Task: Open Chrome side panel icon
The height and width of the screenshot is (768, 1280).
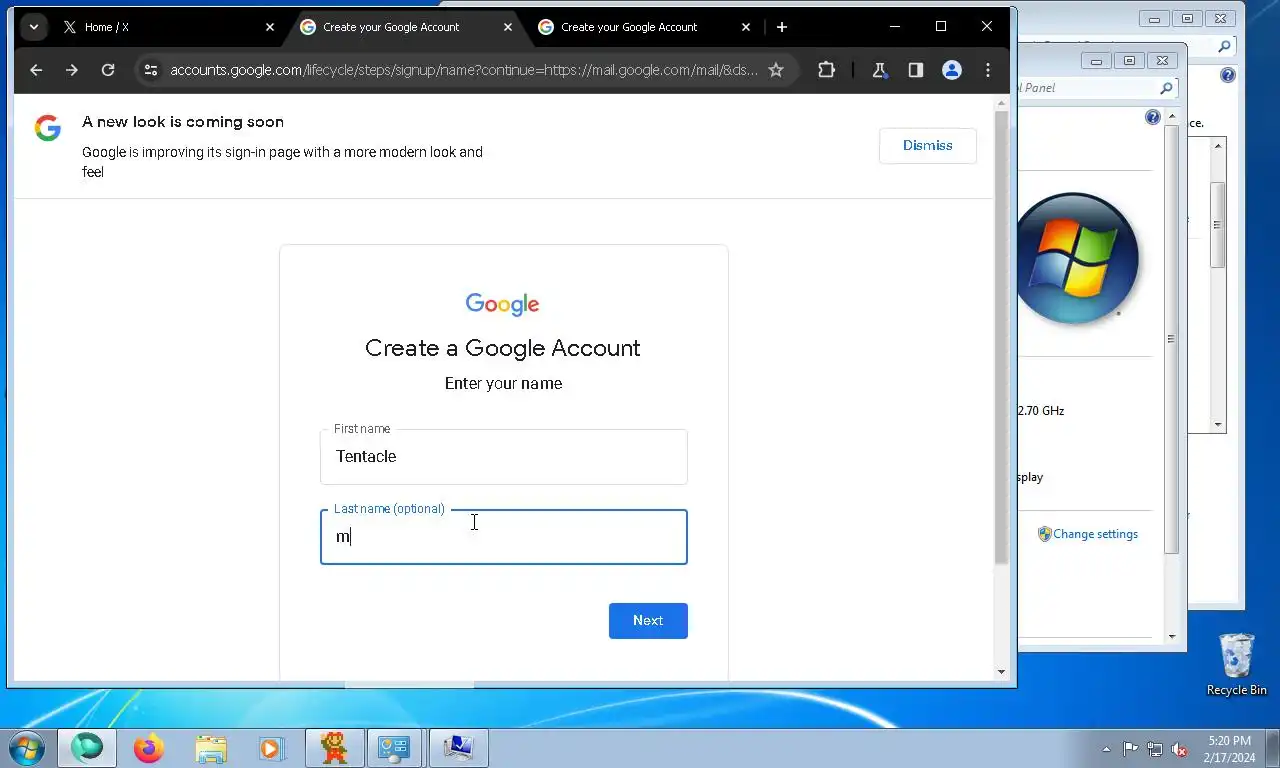Action: pos(916,70)
